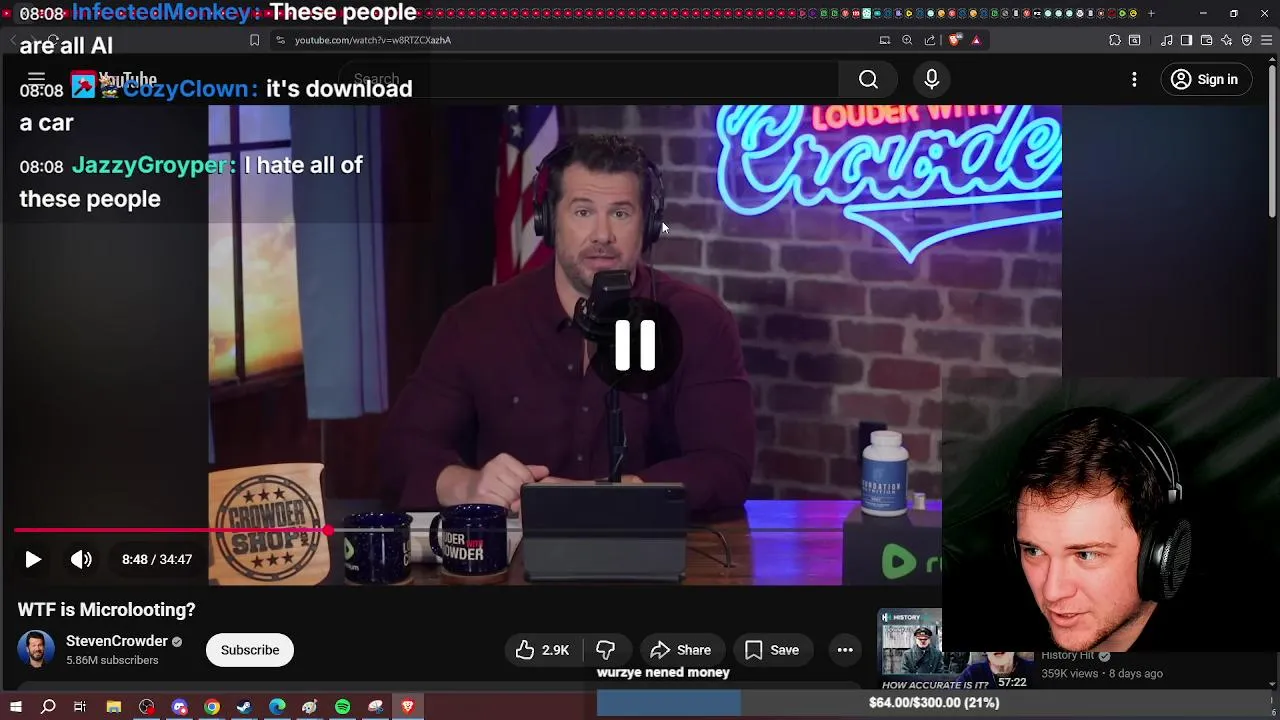
Task: Mute the video volume
Action: [81, 559]
